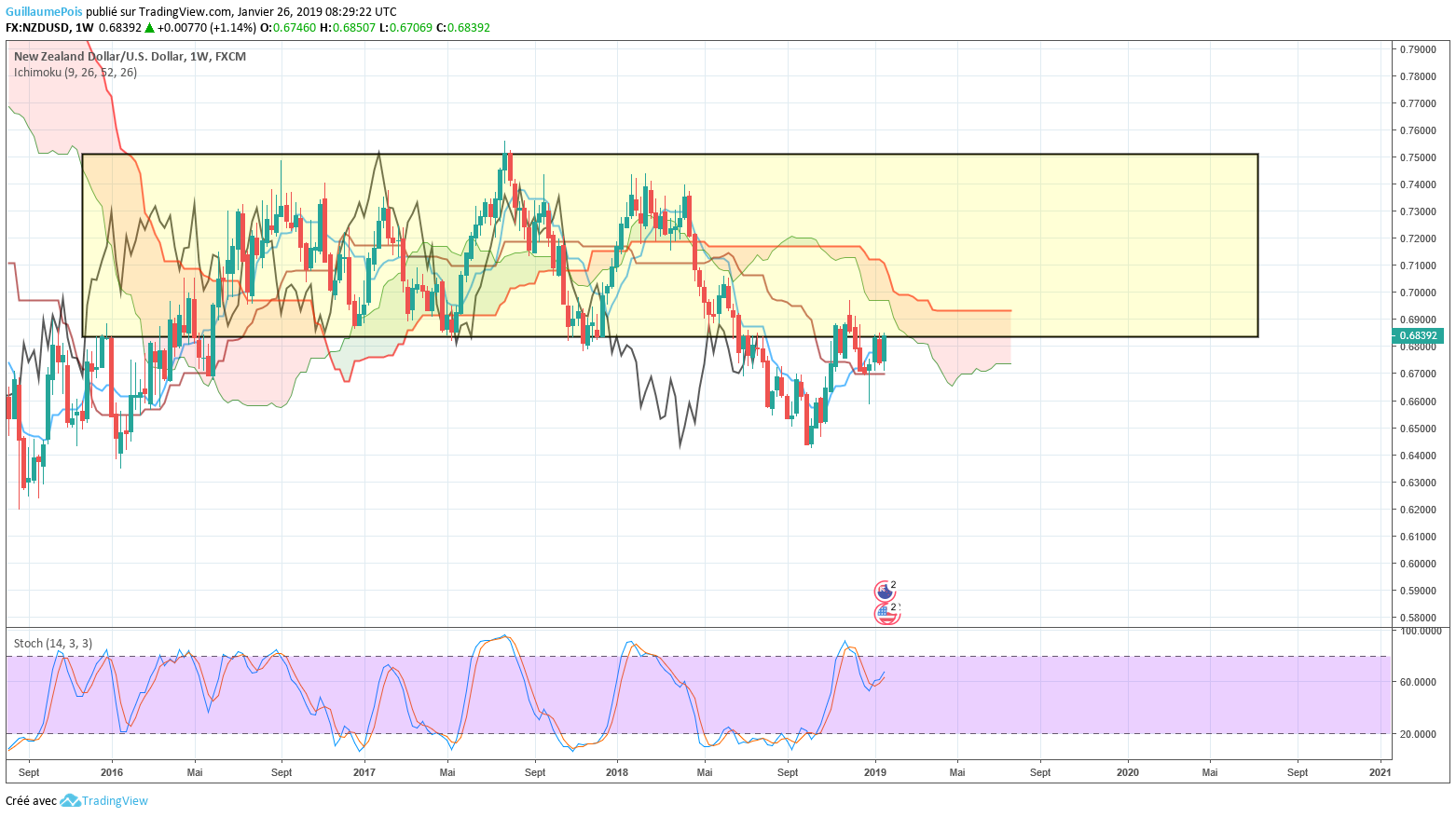Click the US flag economic event icon

coord(886,612)
